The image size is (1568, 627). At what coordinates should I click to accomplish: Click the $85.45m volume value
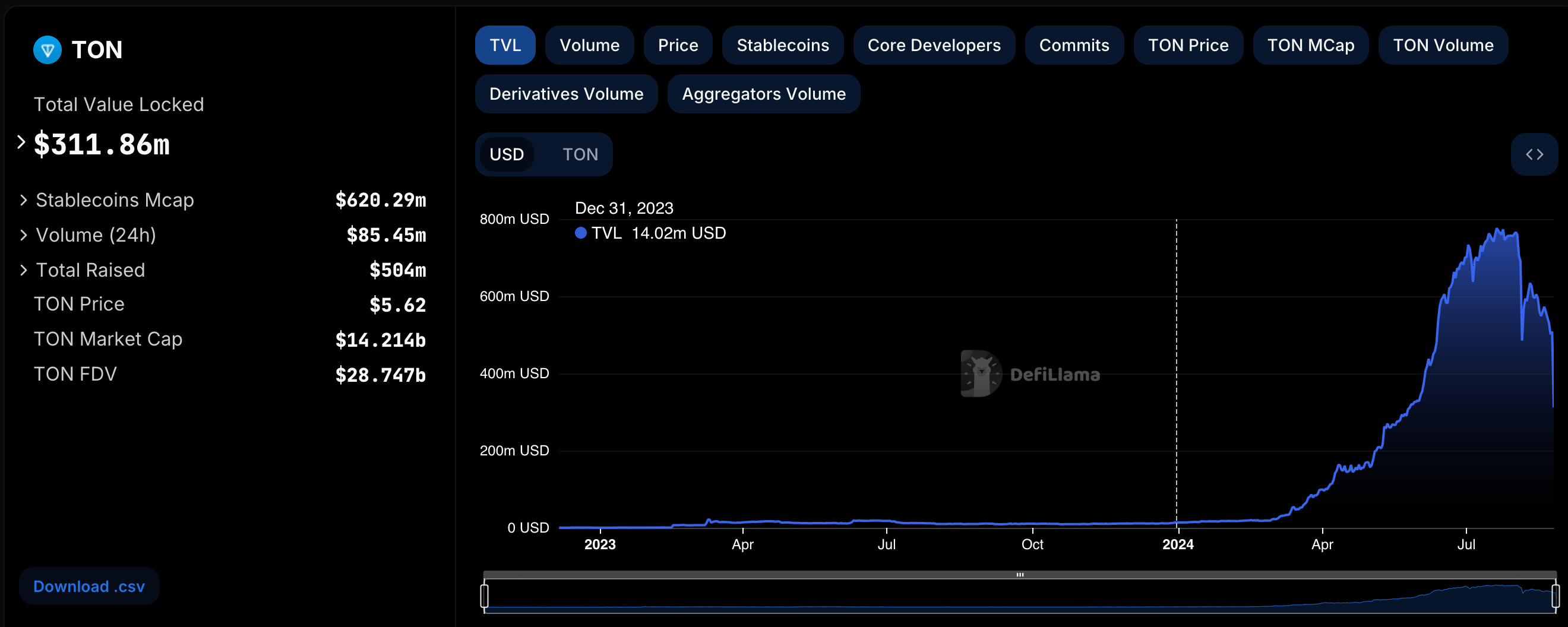click(386, 235)
